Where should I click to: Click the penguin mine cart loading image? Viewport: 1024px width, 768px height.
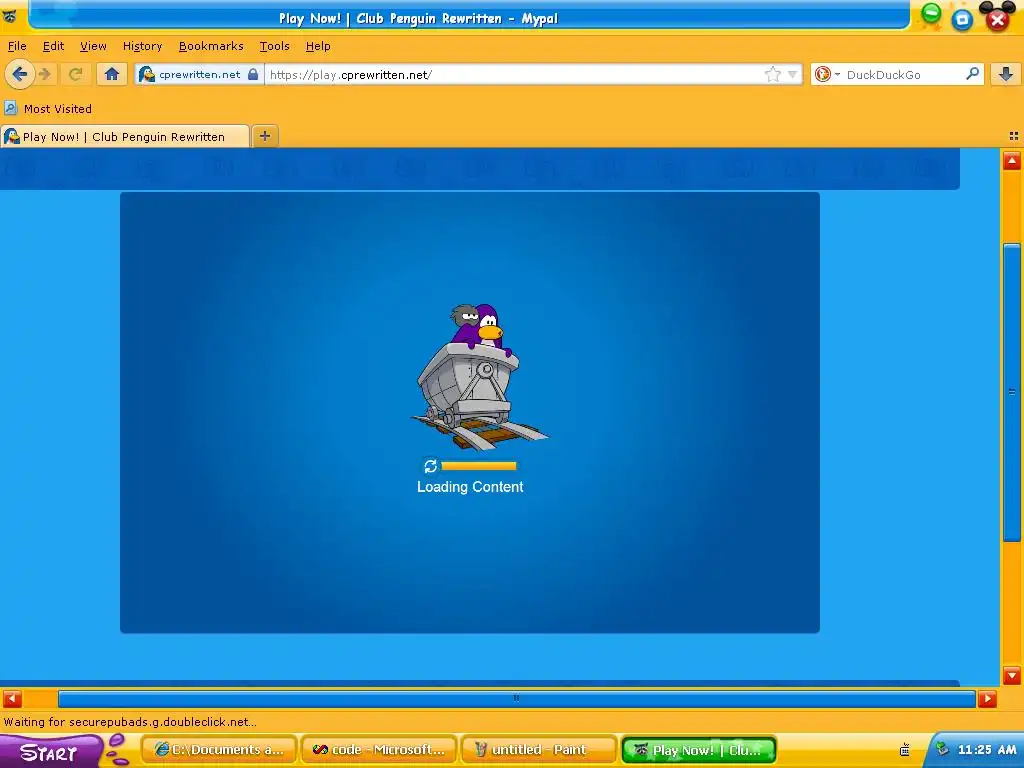click(x=479, y=377)
